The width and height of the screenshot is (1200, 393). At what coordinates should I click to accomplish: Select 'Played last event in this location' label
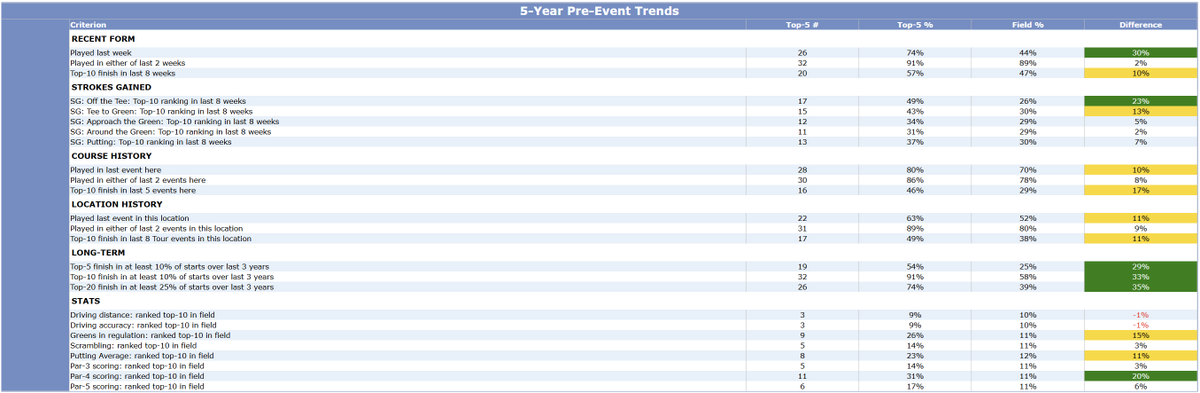(x=129, y=218)
